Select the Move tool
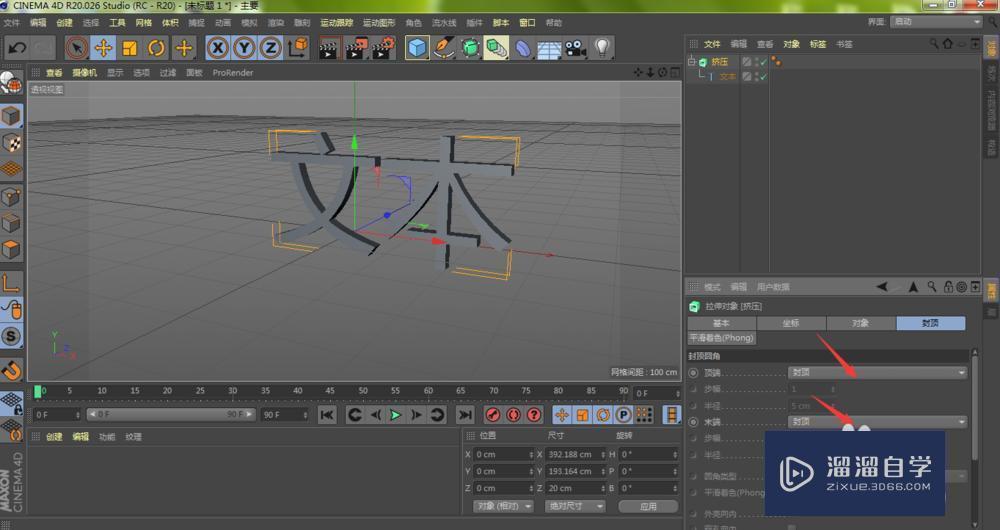Screen dimensions: 1000x530 tap(103, 47)
